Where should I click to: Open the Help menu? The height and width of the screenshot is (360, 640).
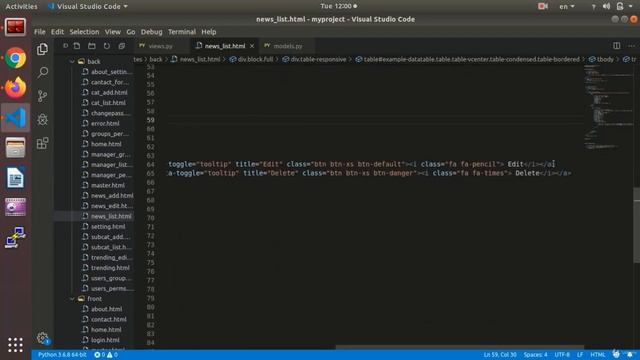pyautogui.click(x=209, y=32)
